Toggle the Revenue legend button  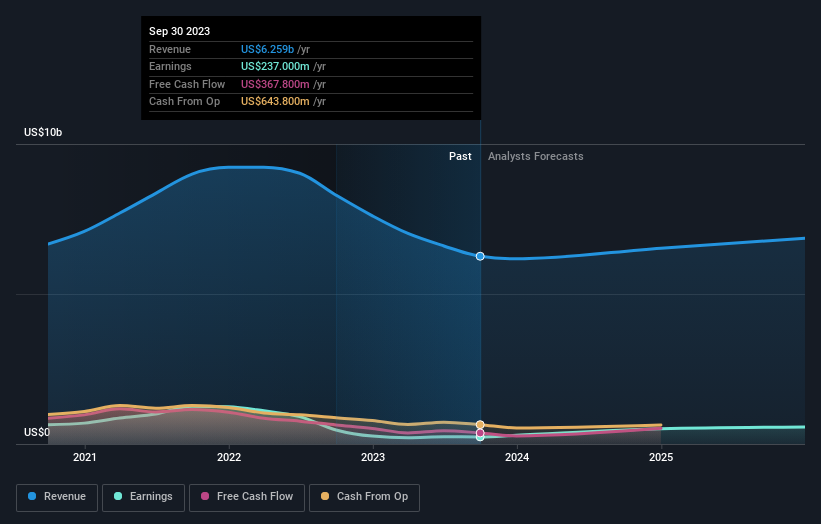57,497
